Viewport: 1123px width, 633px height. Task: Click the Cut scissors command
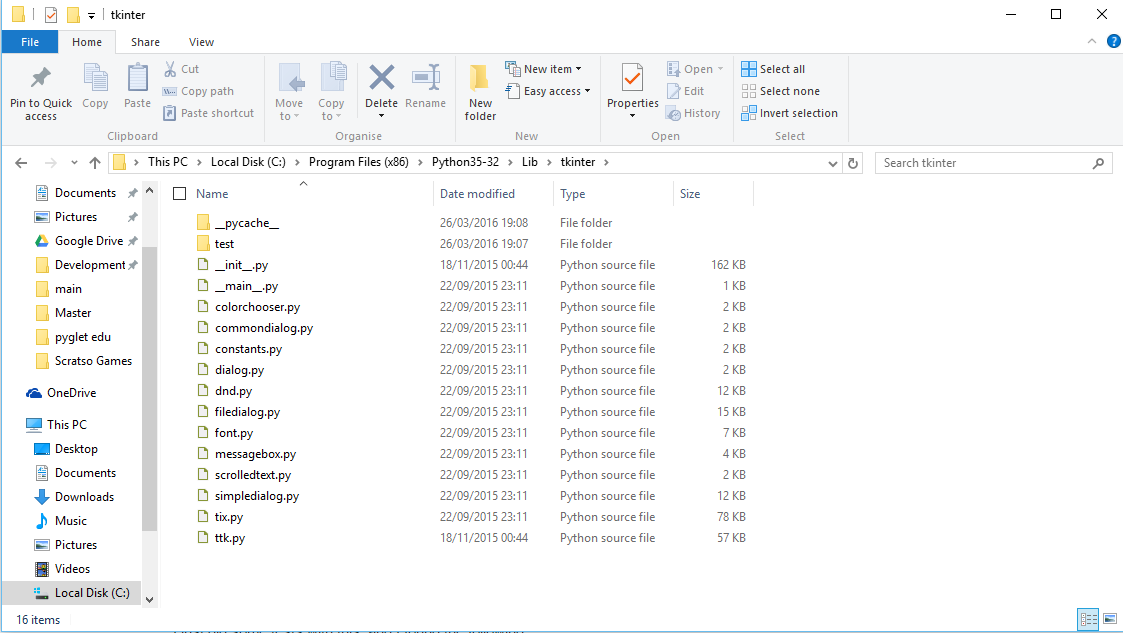pos(182,69)
